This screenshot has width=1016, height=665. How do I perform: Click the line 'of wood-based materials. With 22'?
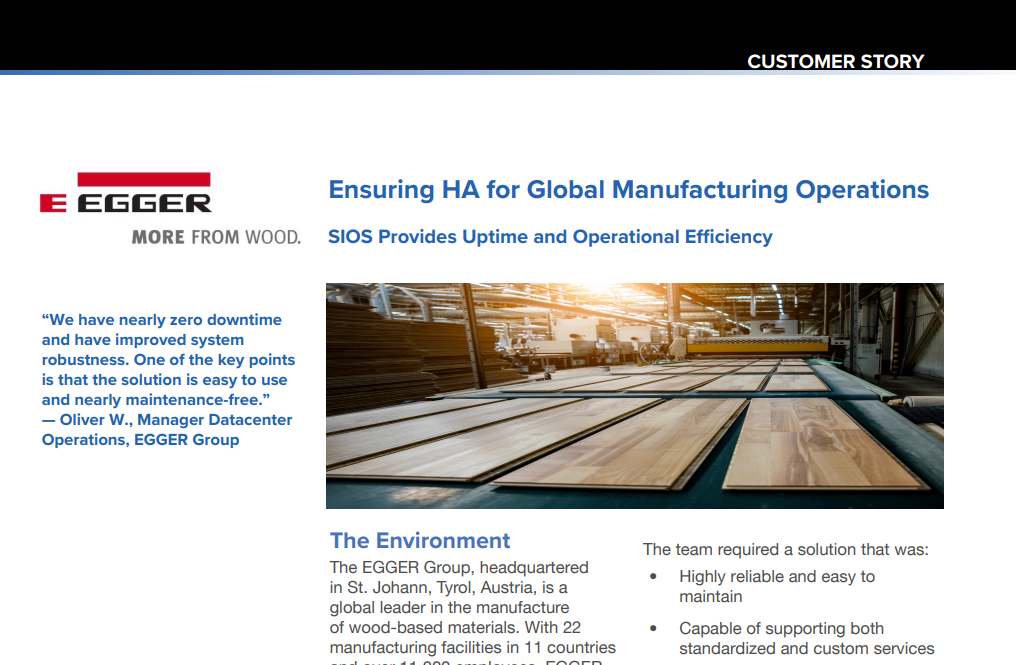(x=455, y=628)
